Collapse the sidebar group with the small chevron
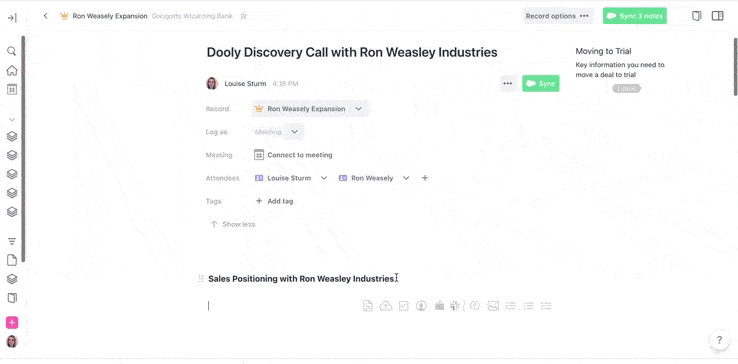The height and width of the screenshot is (364, 738). 12,120
